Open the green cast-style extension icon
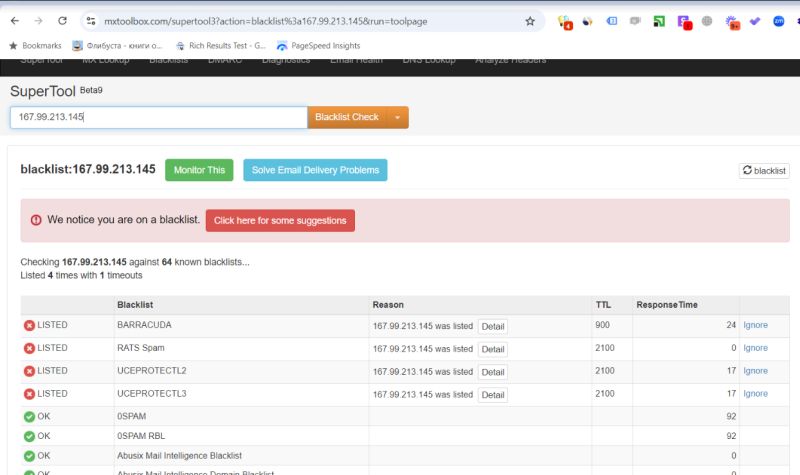This screenshot has width=800, height=475. tap(659, 21)
